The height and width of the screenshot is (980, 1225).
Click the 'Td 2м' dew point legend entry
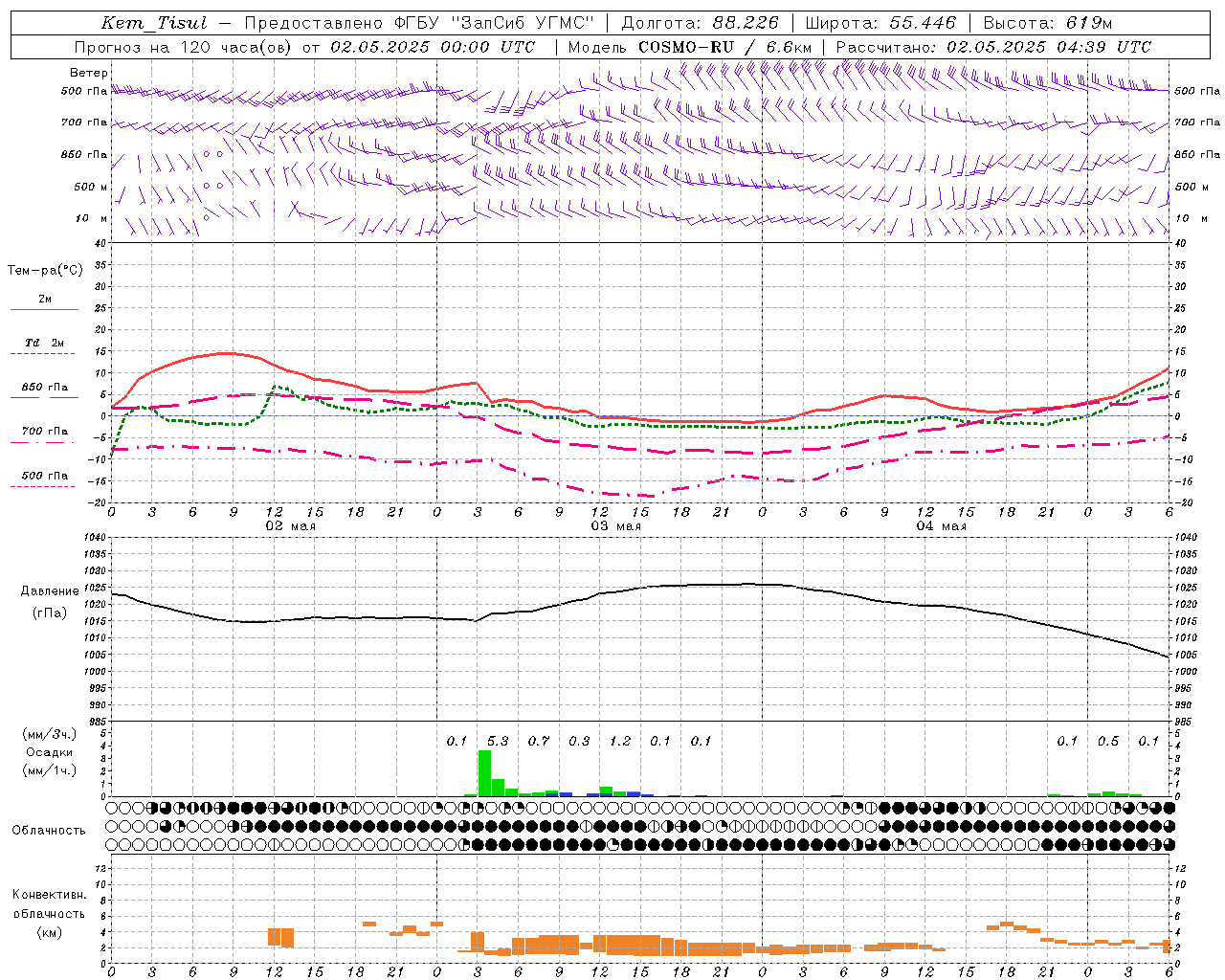[x=45, y=343]
